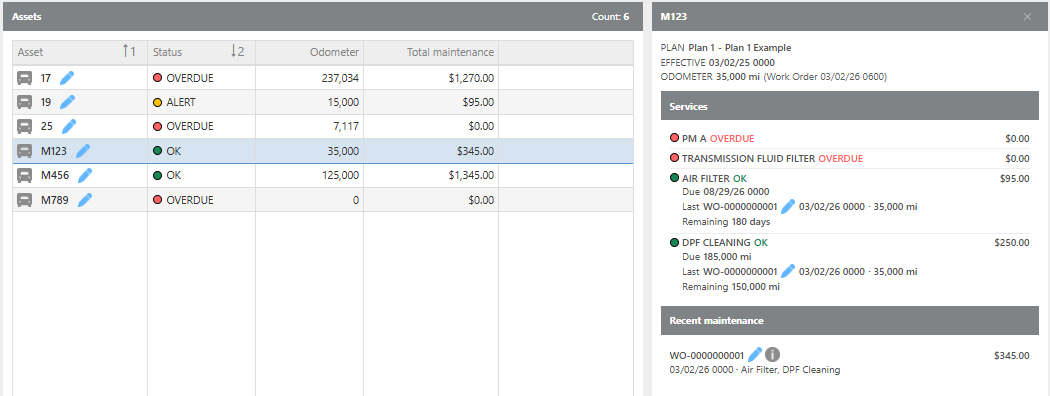This screenshot has width=1050, height=396.
Task: Collapse AIR FILTER OK service row
Action: tap(849, 200)
